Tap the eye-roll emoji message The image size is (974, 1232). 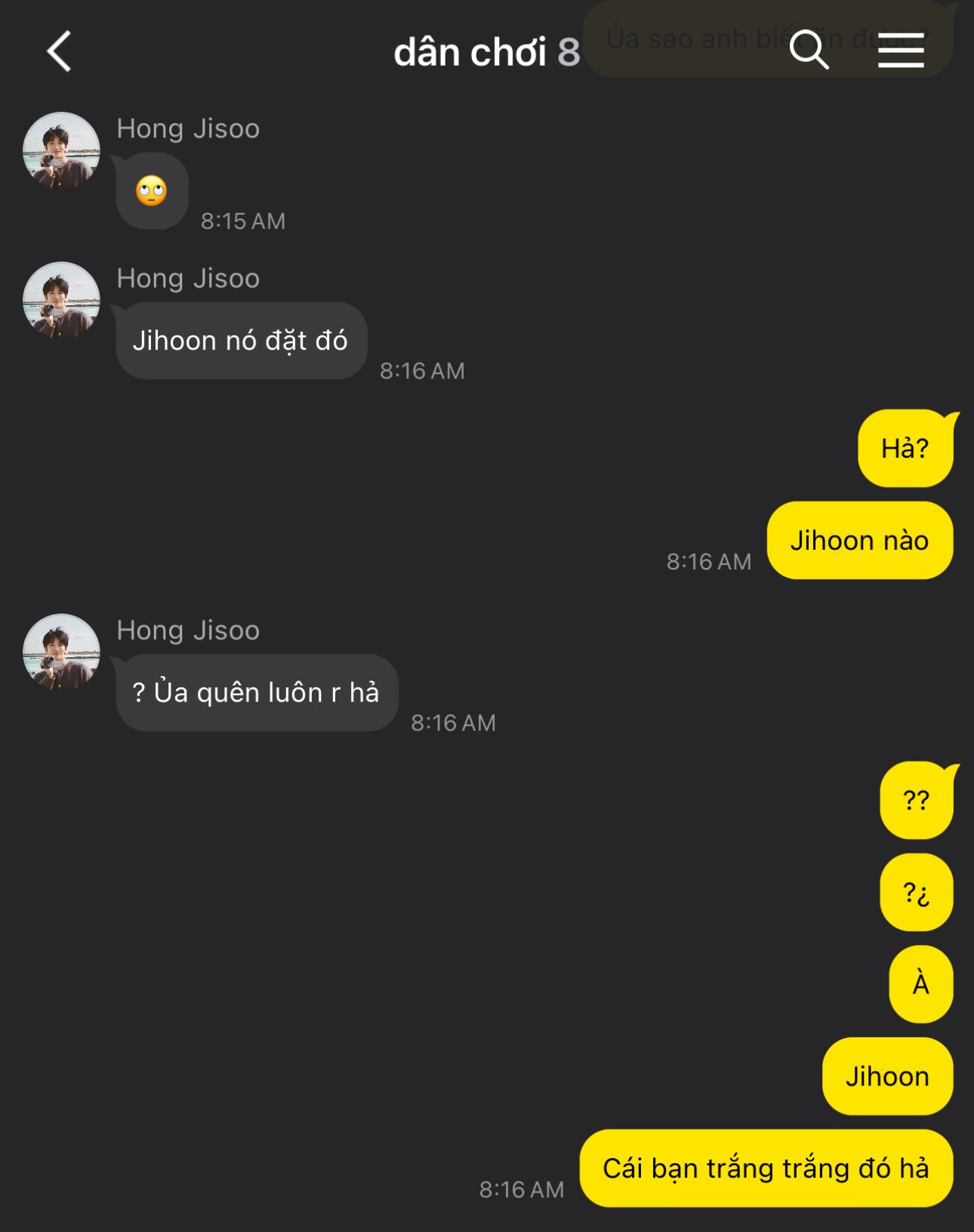pyautogui.click(x=152, y=191)
